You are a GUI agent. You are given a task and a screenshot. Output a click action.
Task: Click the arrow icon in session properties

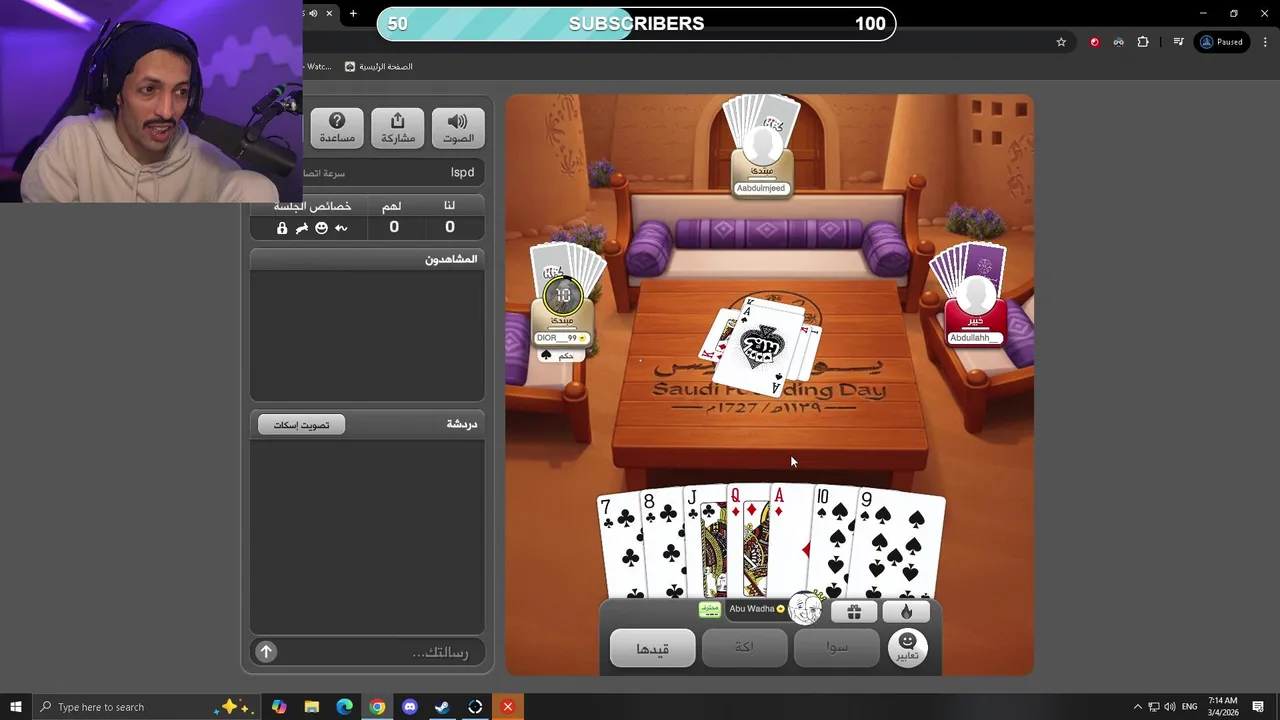pos(341,228)
